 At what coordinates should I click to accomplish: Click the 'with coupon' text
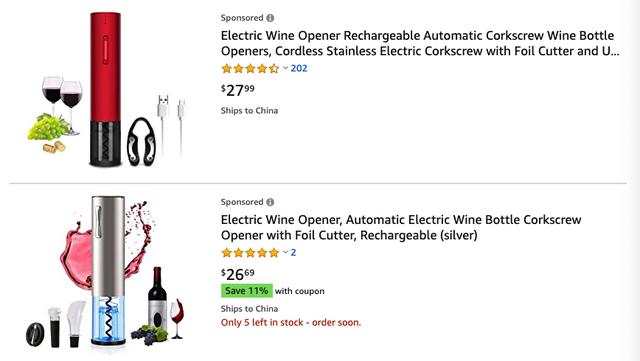pos(300,291)
